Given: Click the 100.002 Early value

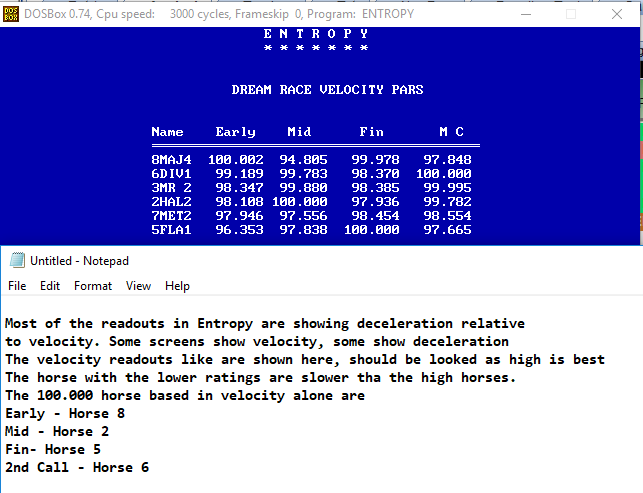Looking at the screenshot, I should 235,160.
